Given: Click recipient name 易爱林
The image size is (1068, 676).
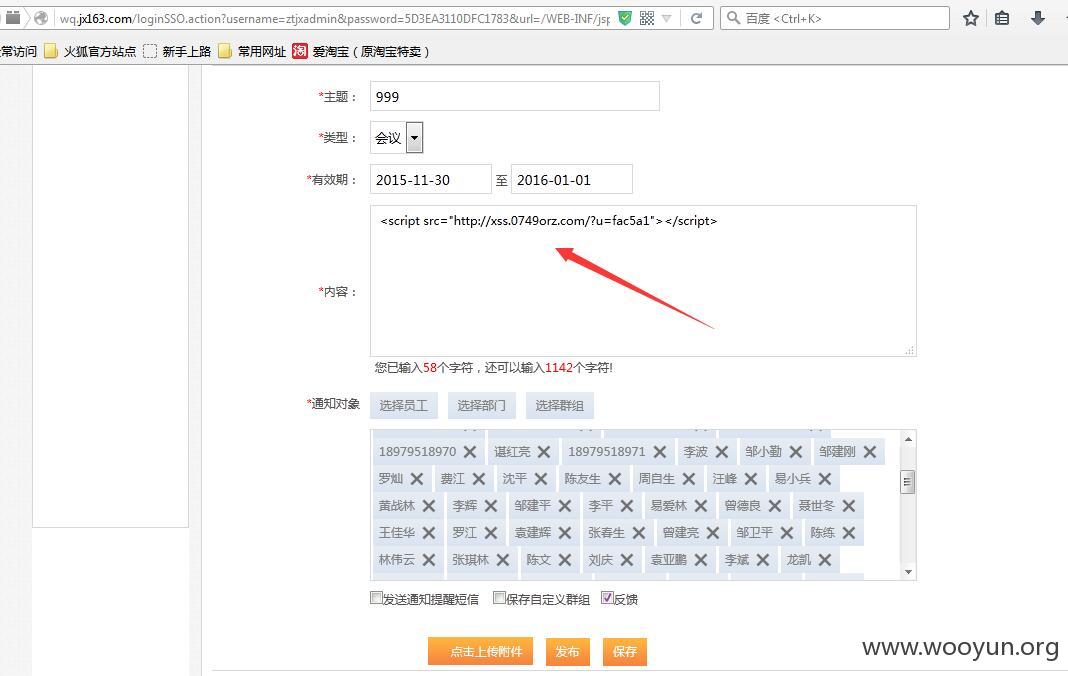Looking at the screenshot, I should coord(669,506).
